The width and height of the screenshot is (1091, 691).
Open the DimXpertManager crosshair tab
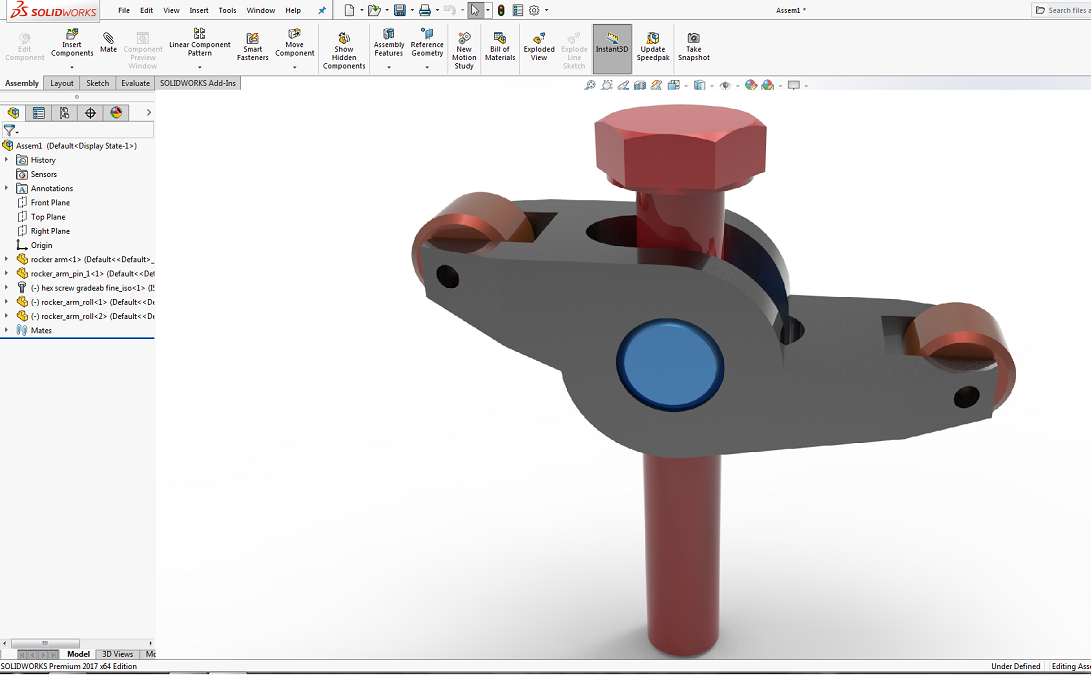click(x=90, y=113)
